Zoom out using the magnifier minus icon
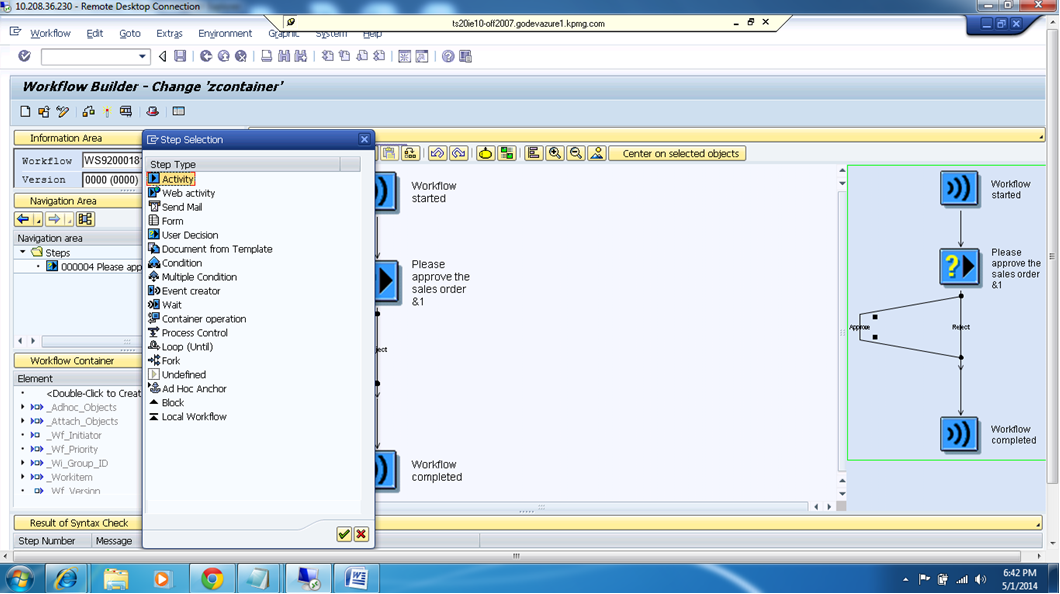This screenshot has width=1060, height=594. tap(575, 153)
